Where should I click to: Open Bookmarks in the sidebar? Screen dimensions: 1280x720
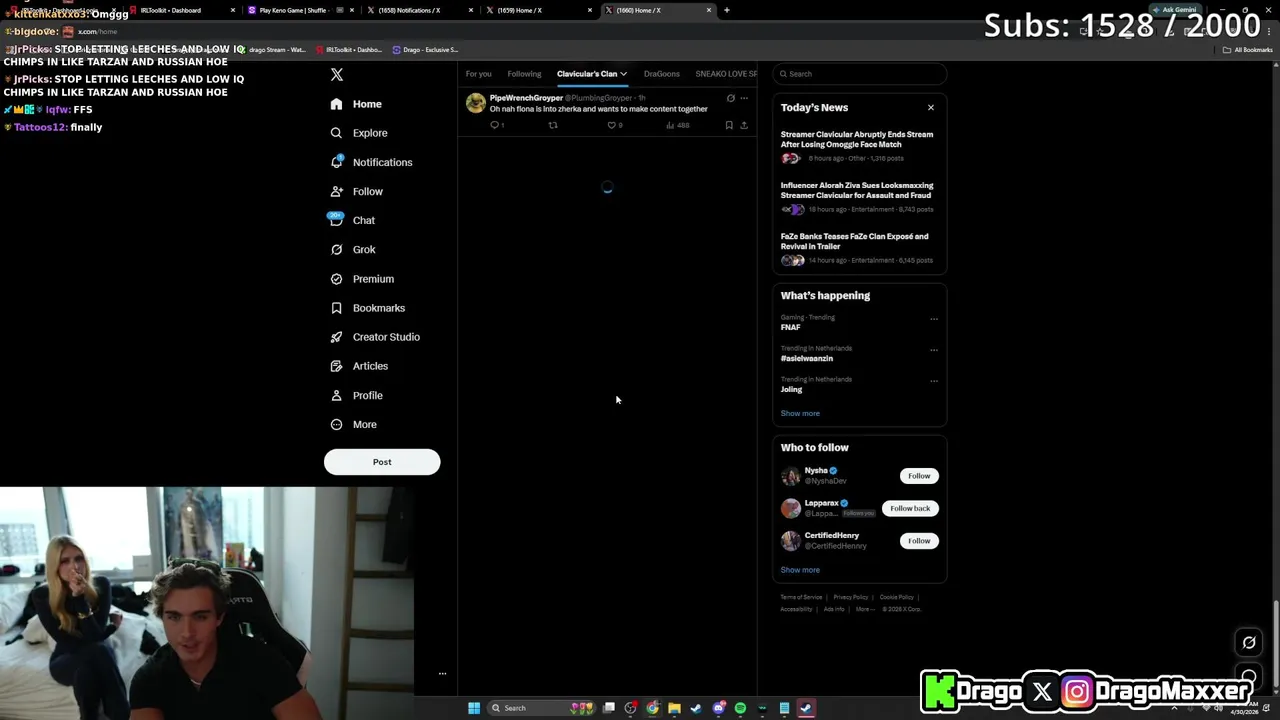tap(367, 308)
